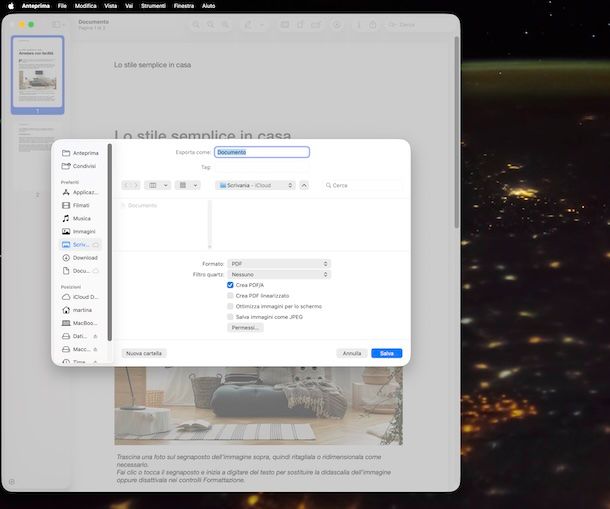The height and width of the screenshot is (509, 610).
Task: Click the Annulla button
Action: [352, 353]
